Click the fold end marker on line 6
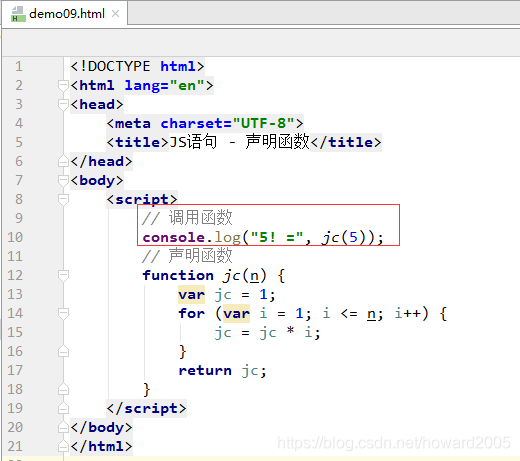Image resolution: width=520 pixels, height=461 pixels. 63,161
